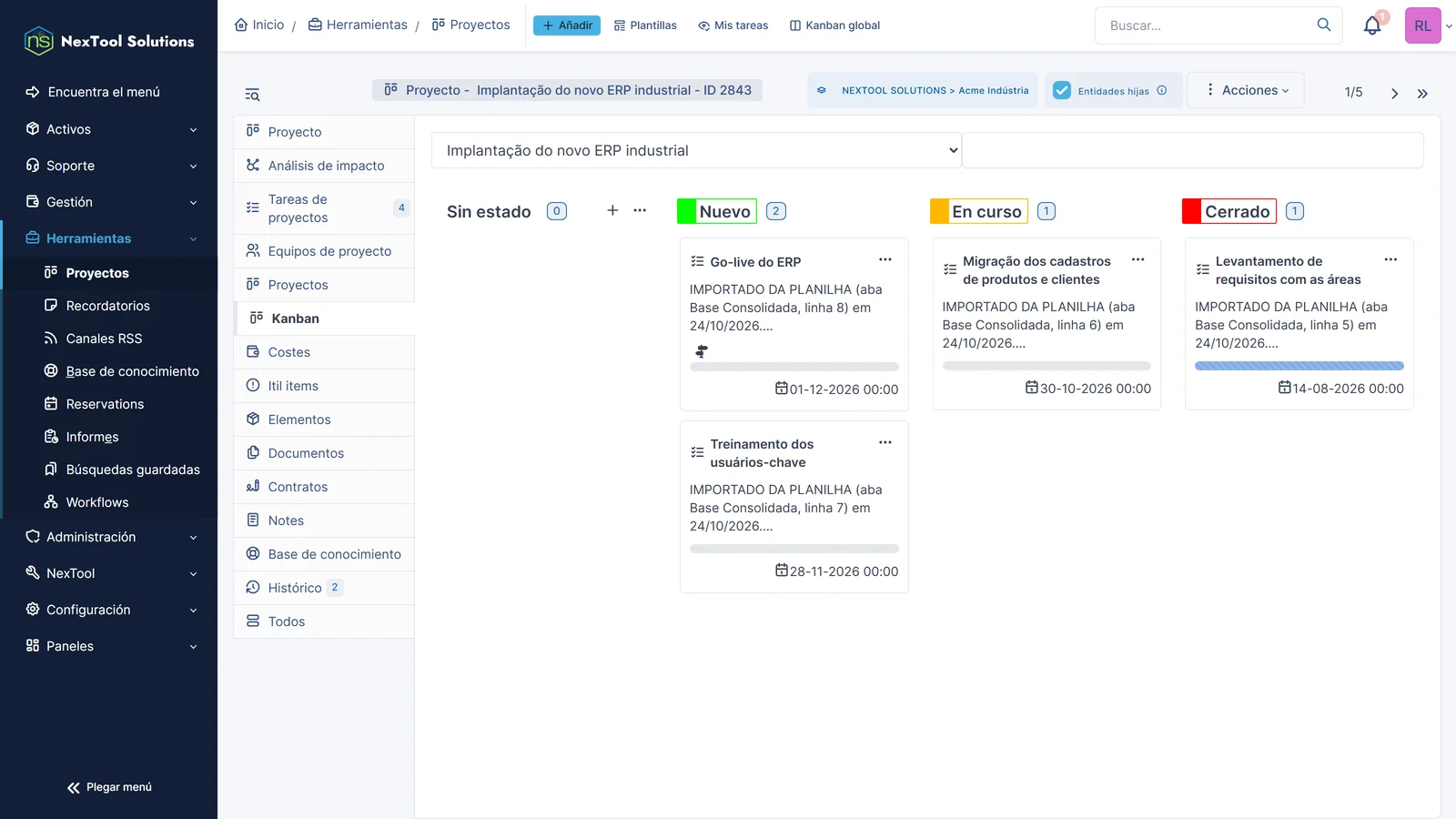Click the milestone icon on Go-live card
The image size is (1456, 819).
click(x=702, y=351)
